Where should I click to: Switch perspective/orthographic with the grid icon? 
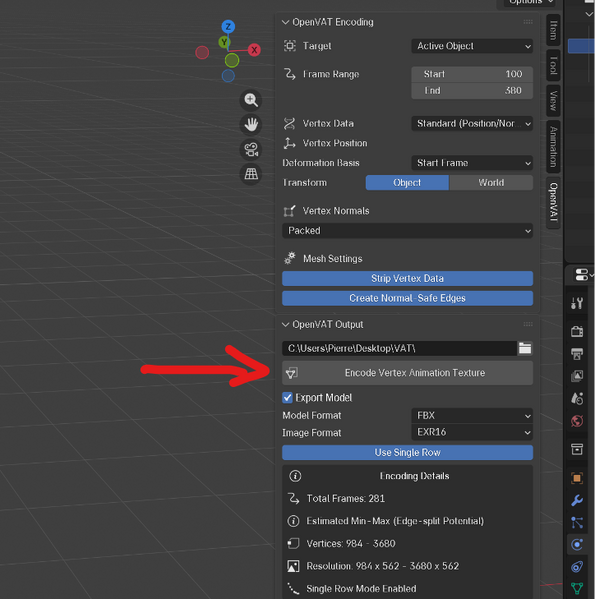pyautogui.click(x=251, y=174)
